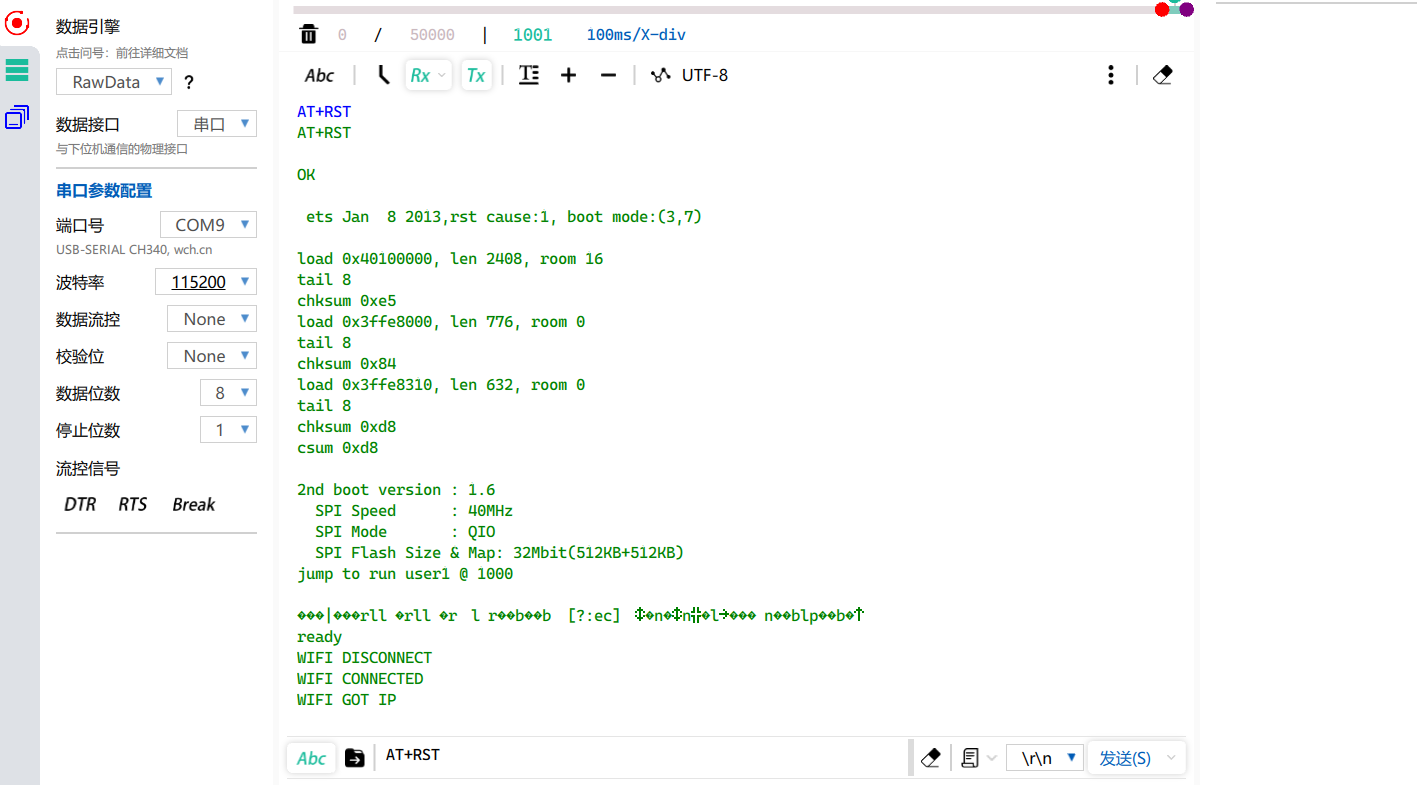Click the 'chksum 0xe5' log line

346,301
